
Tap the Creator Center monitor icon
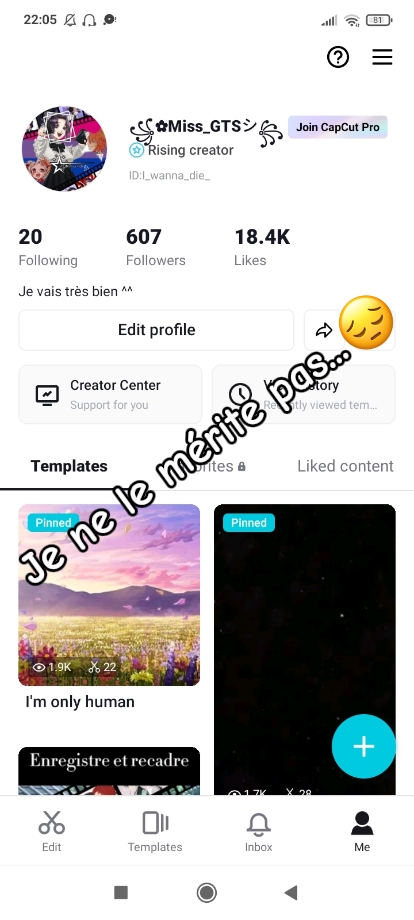pyautogui.click(x=47, y=394)
